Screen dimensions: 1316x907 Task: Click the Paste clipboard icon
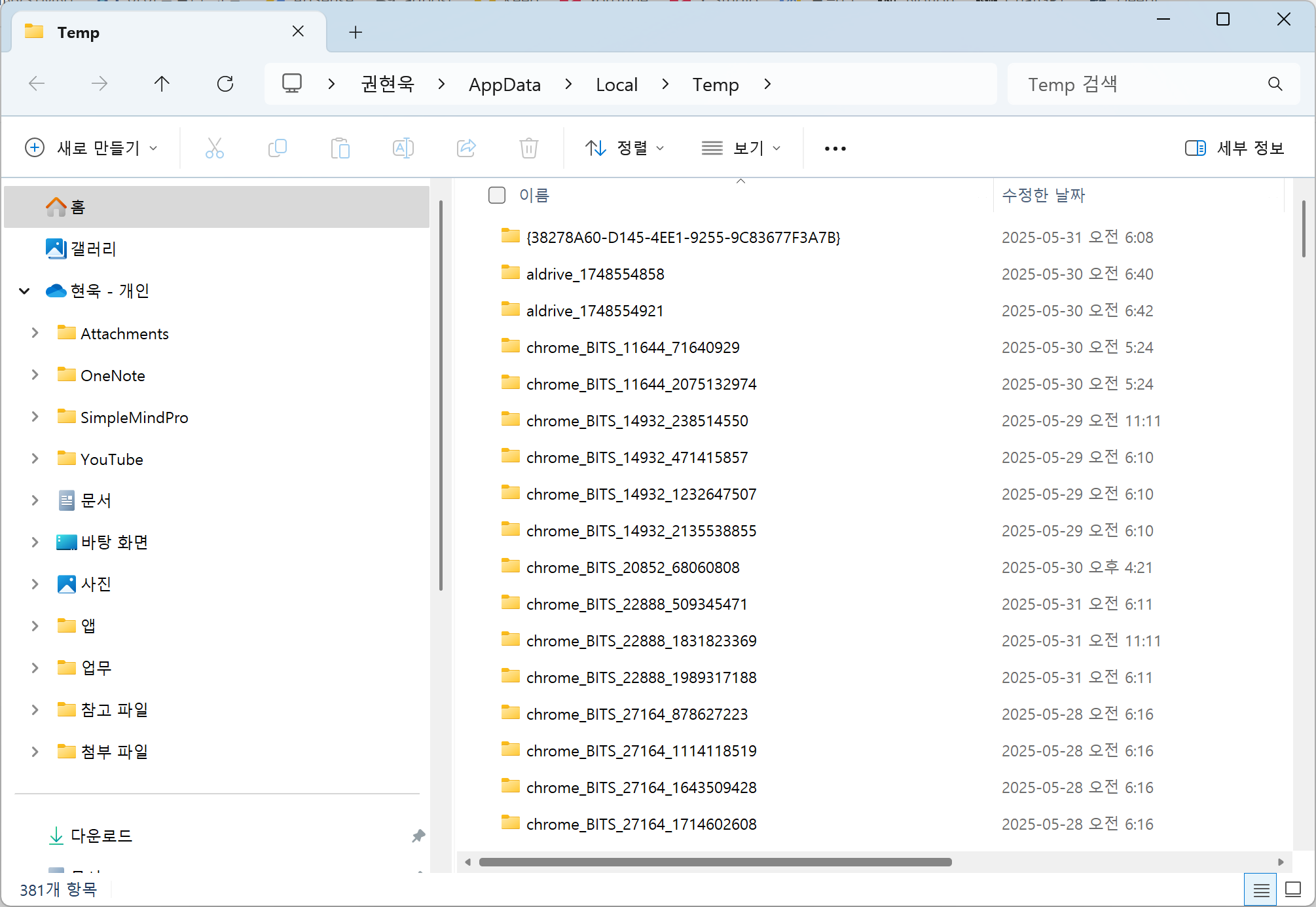point(340,148)
